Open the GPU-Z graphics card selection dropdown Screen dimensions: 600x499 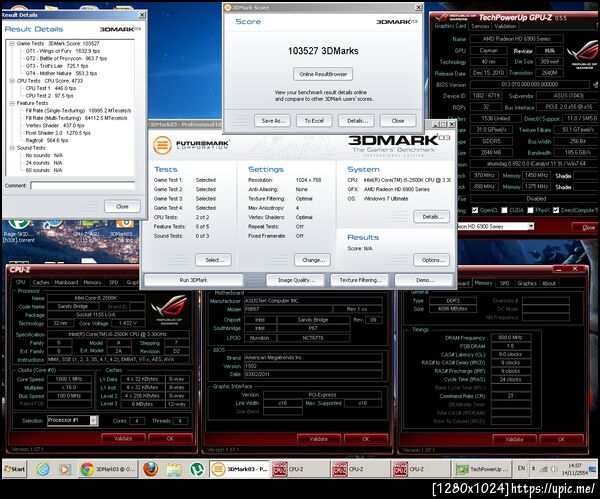click(x=531, y=227)
